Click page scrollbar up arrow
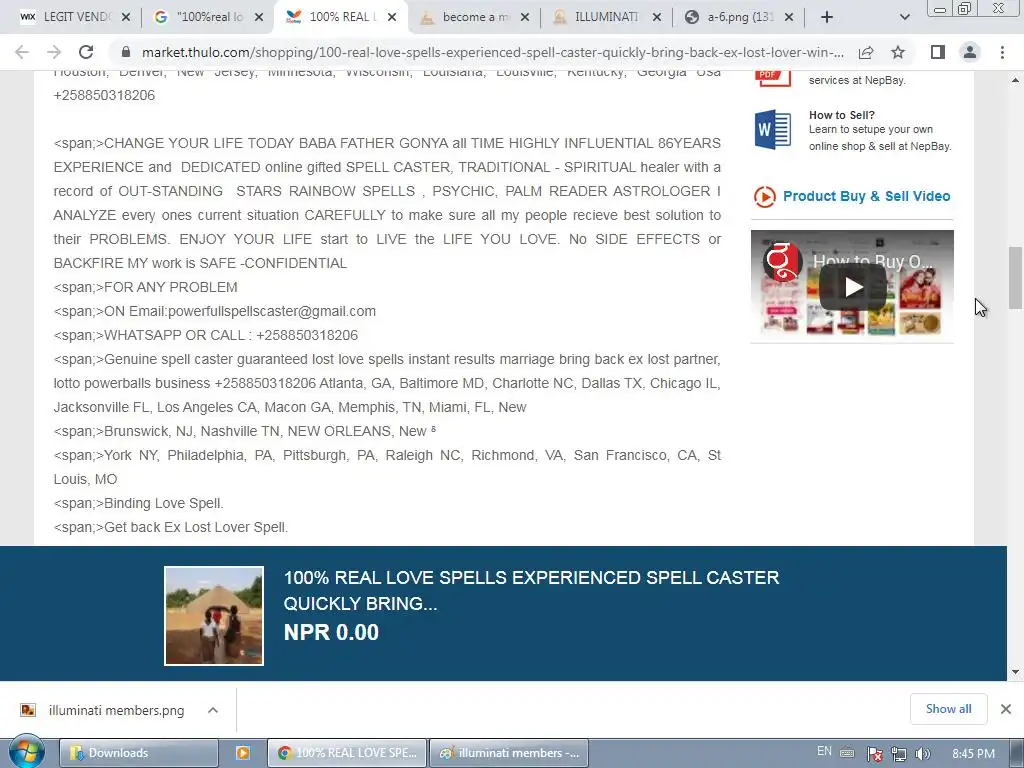The image size is (1024, 768). [1015, 80]
